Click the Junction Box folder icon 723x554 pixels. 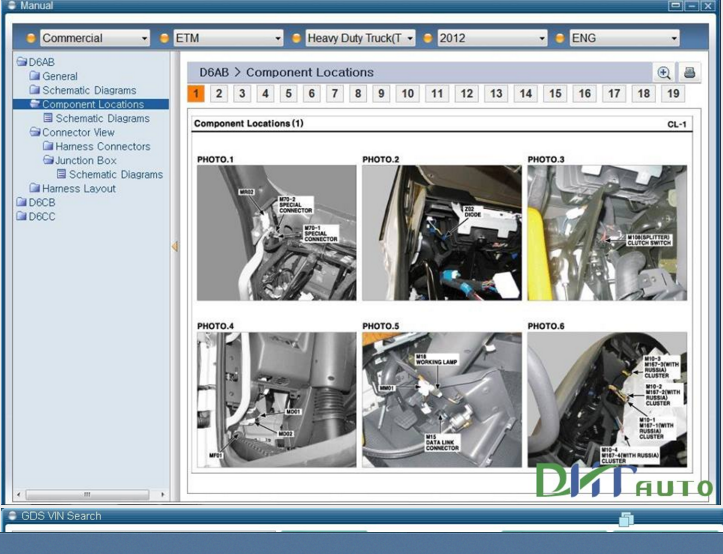(x=48, y=160)
